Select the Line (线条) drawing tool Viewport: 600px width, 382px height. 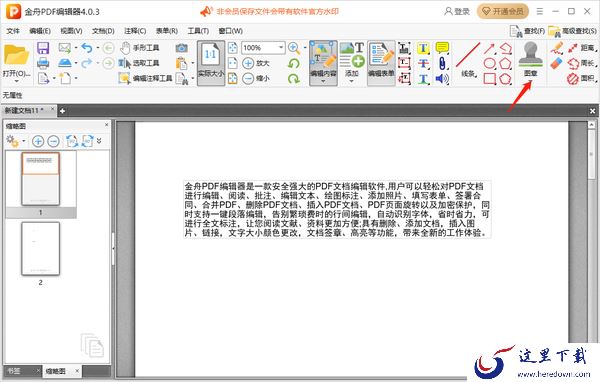pyautogui.click(x=468, y=60)
